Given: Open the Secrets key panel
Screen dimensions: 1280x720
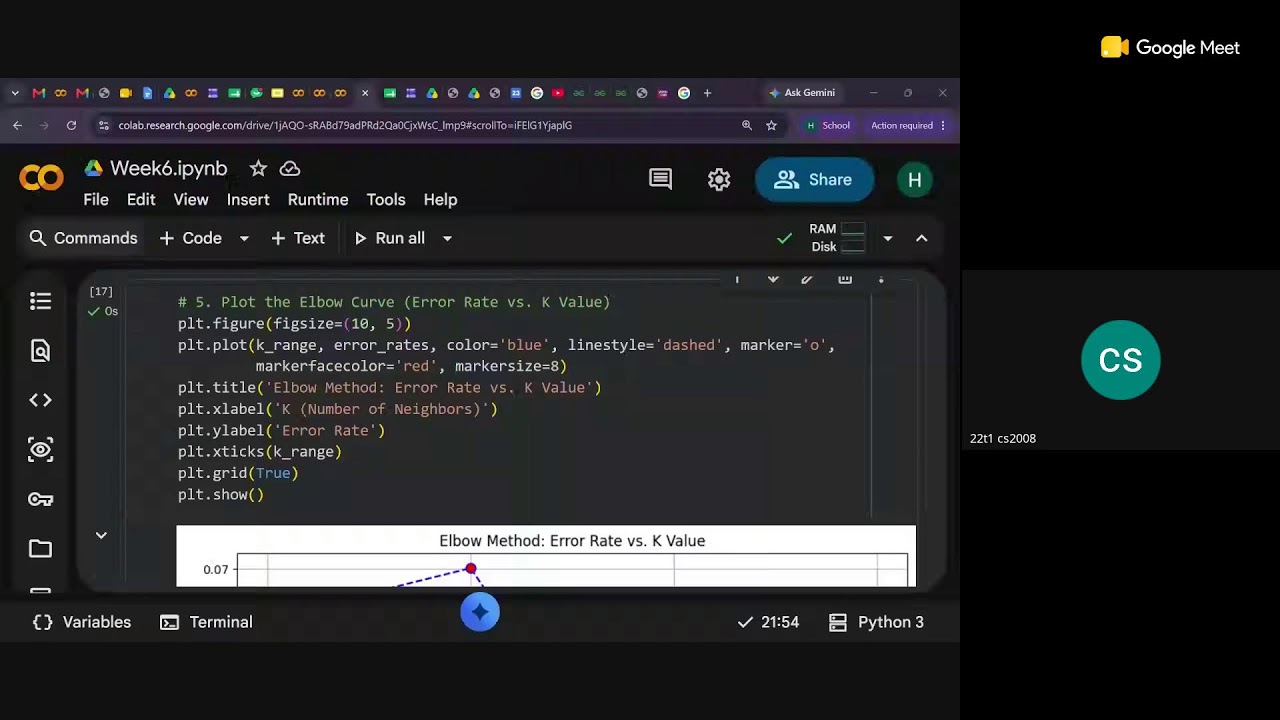Looking at the screenshot, I should pyautogui.click(x=40, y=499).
